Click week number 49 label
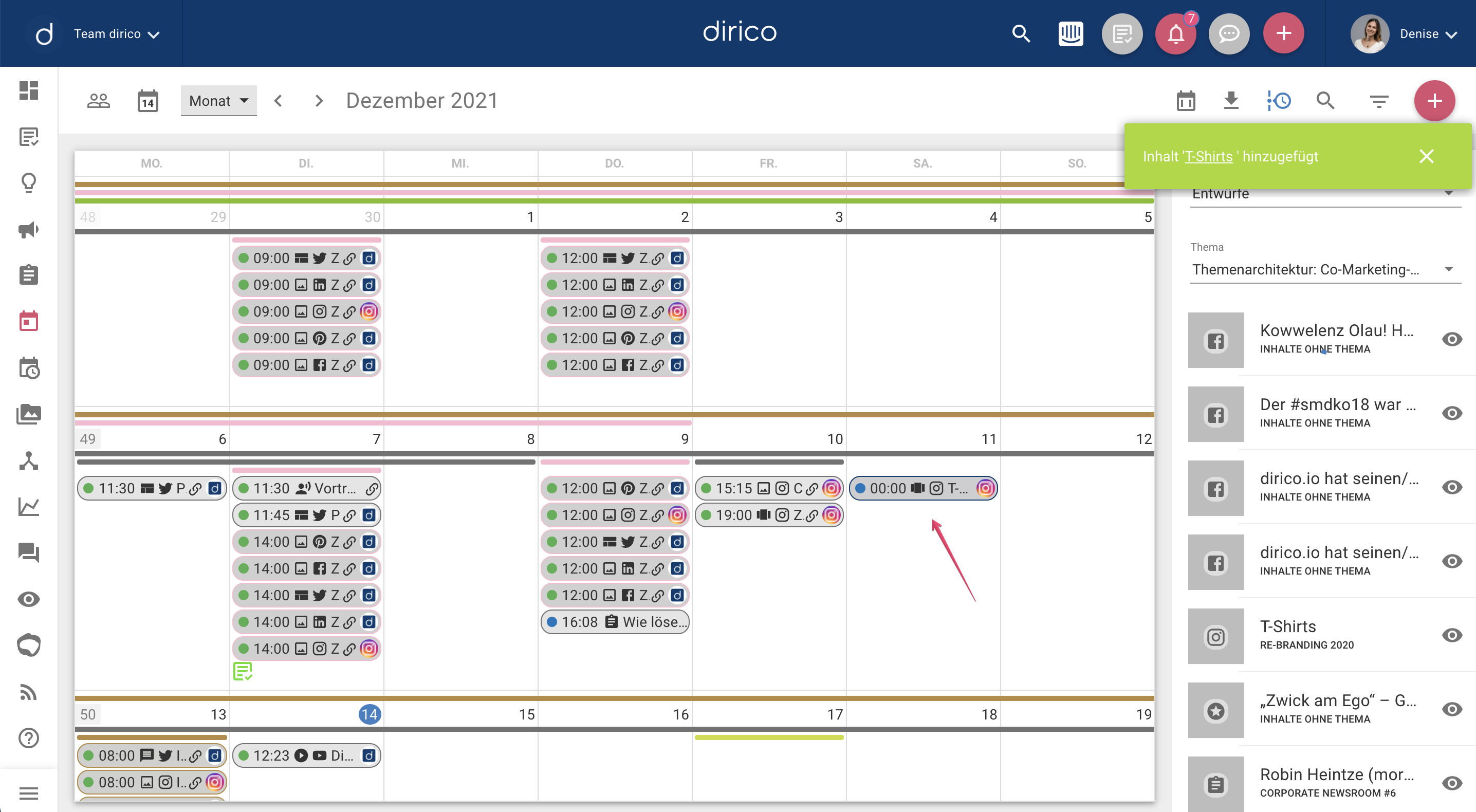Screen dimensions: 1476x812 pyautogui.click(x=88, y=439)
